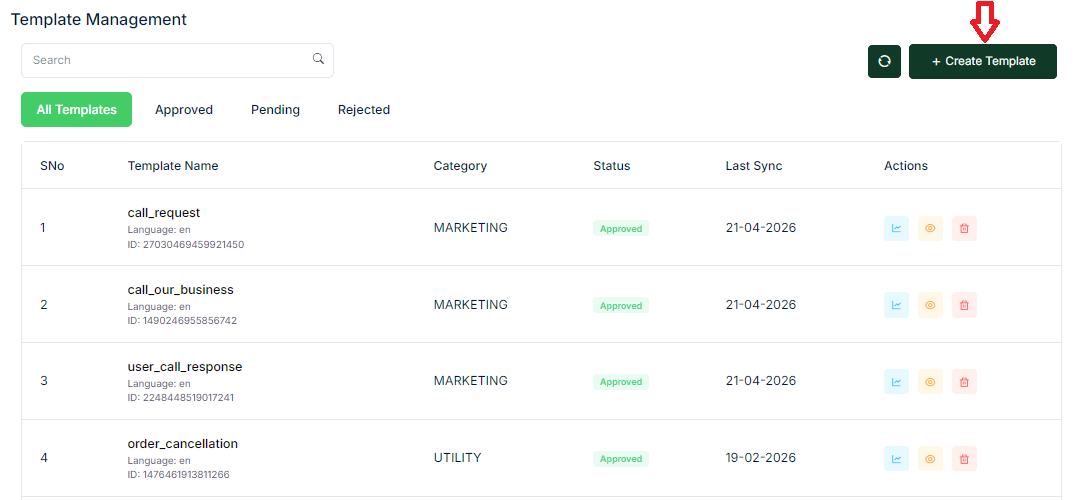This screenshot has height=500, width=1080.
Task: Click the Approved badge for call_our_business
Action: point(621,306)
